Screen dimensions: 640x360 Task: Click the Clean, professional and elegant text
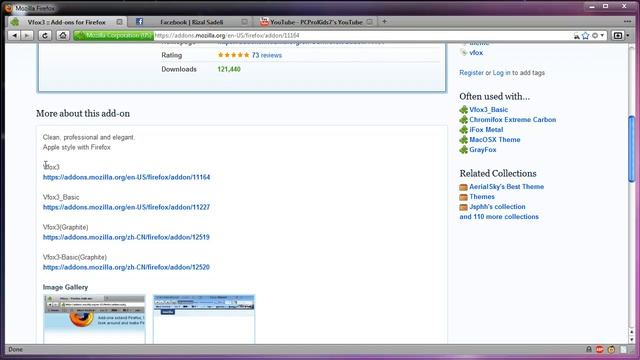pyautogui.click(x=89, y=138)
